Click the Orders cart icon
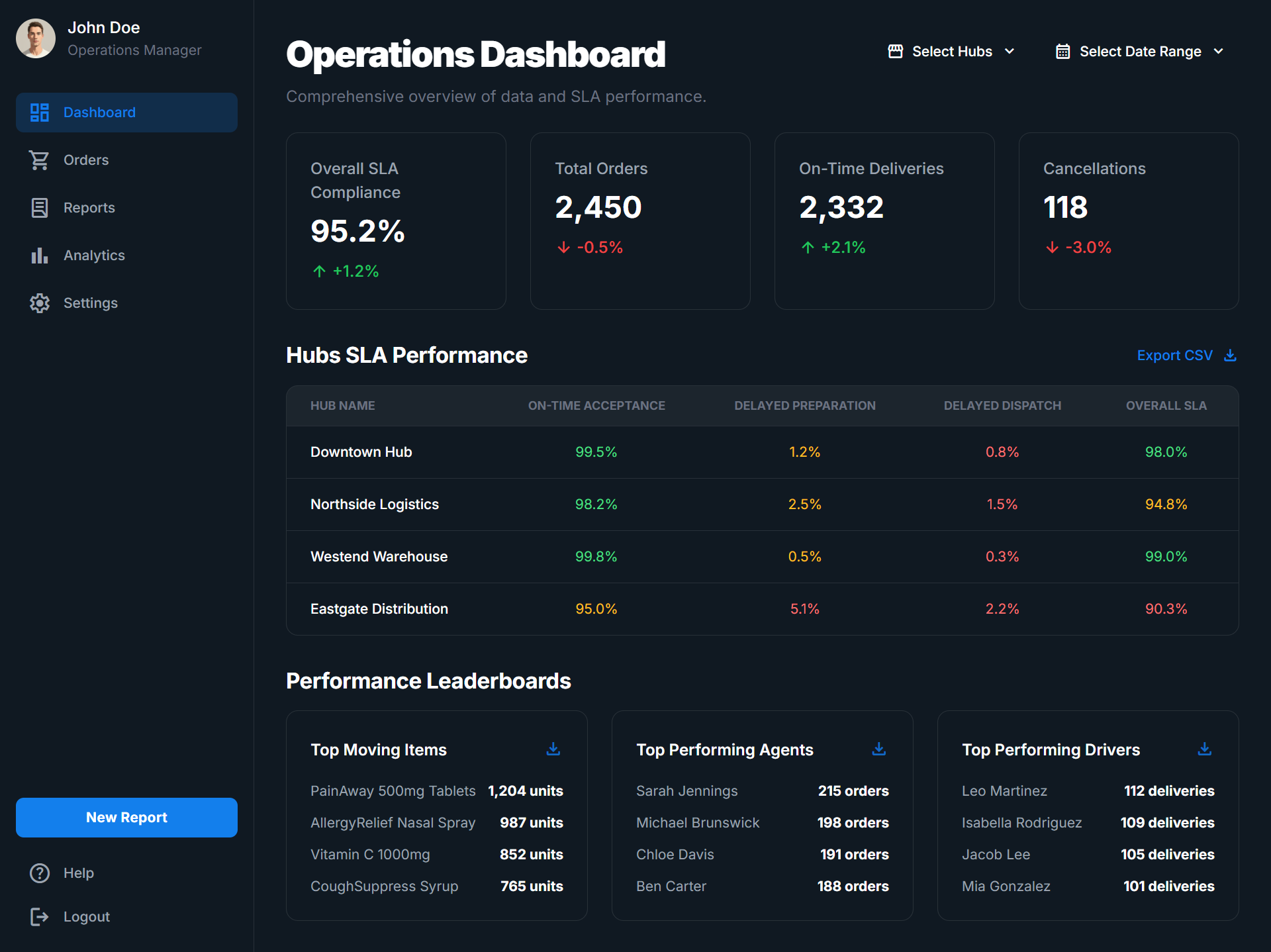 [x=39, y=160]
